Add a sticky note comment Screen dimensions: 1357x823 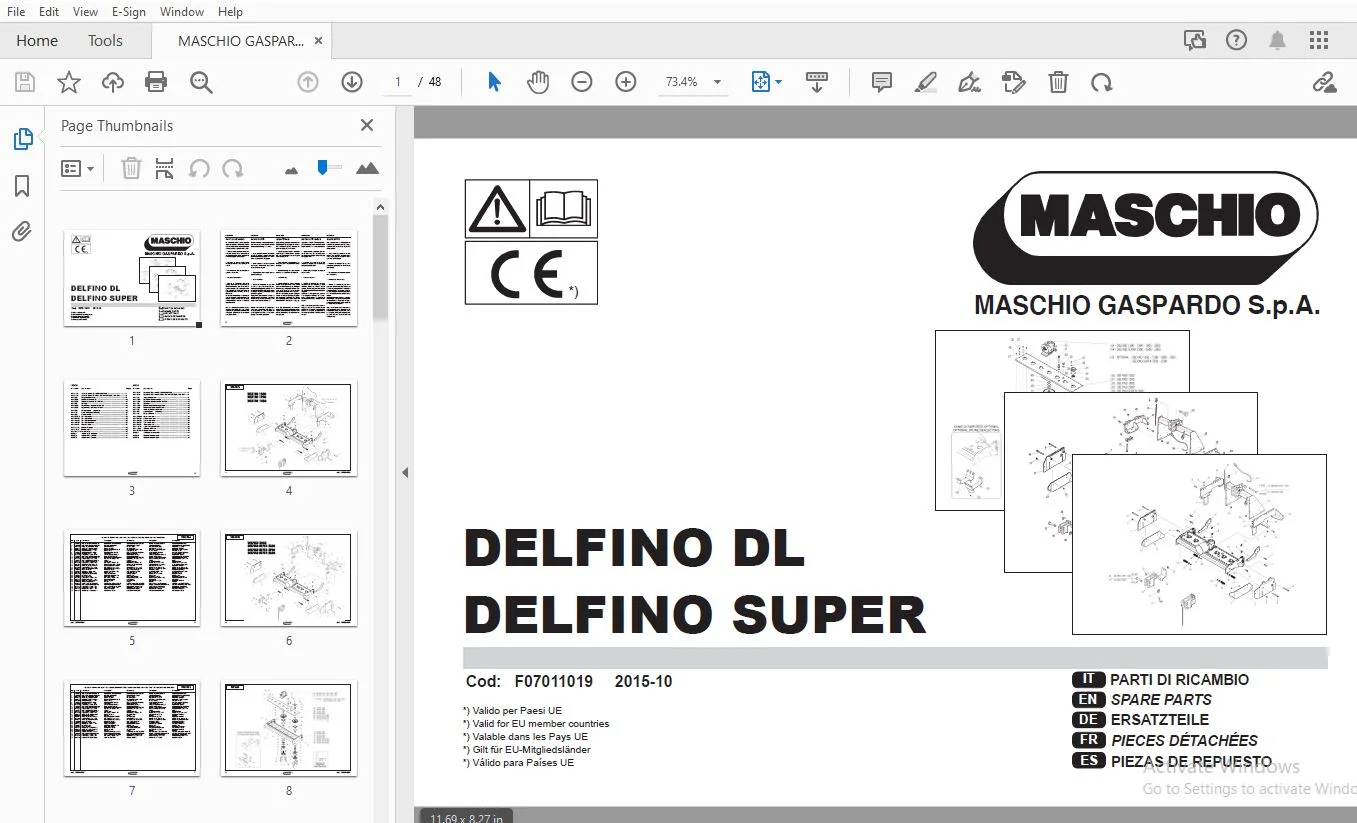(x=882, y=82)
